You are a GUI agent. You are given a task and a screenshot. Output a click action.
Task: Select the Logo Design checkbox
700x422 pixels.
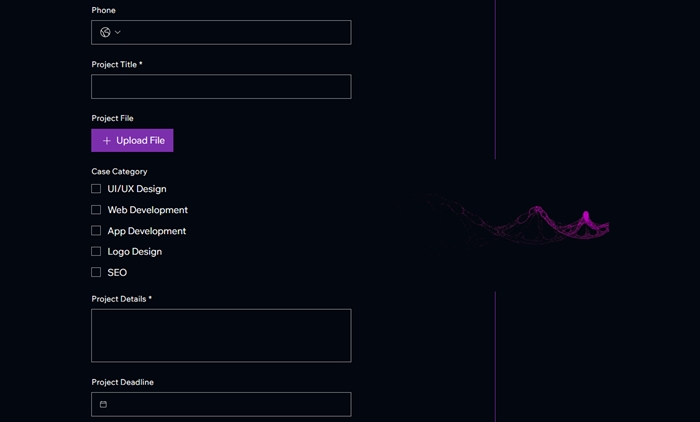pyautogui.click(x=96, y=251)
